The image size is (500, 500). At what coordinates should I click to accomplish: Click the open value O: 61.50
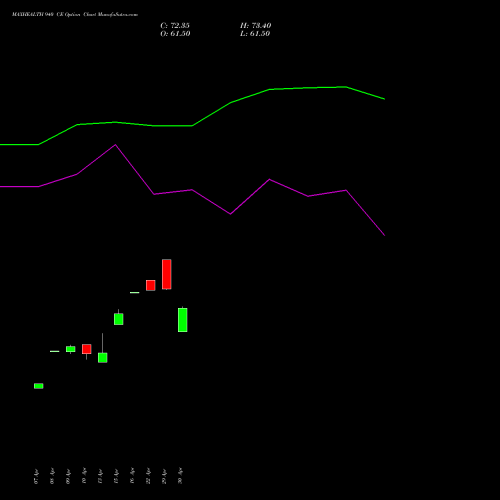click(x=175, y=34)
